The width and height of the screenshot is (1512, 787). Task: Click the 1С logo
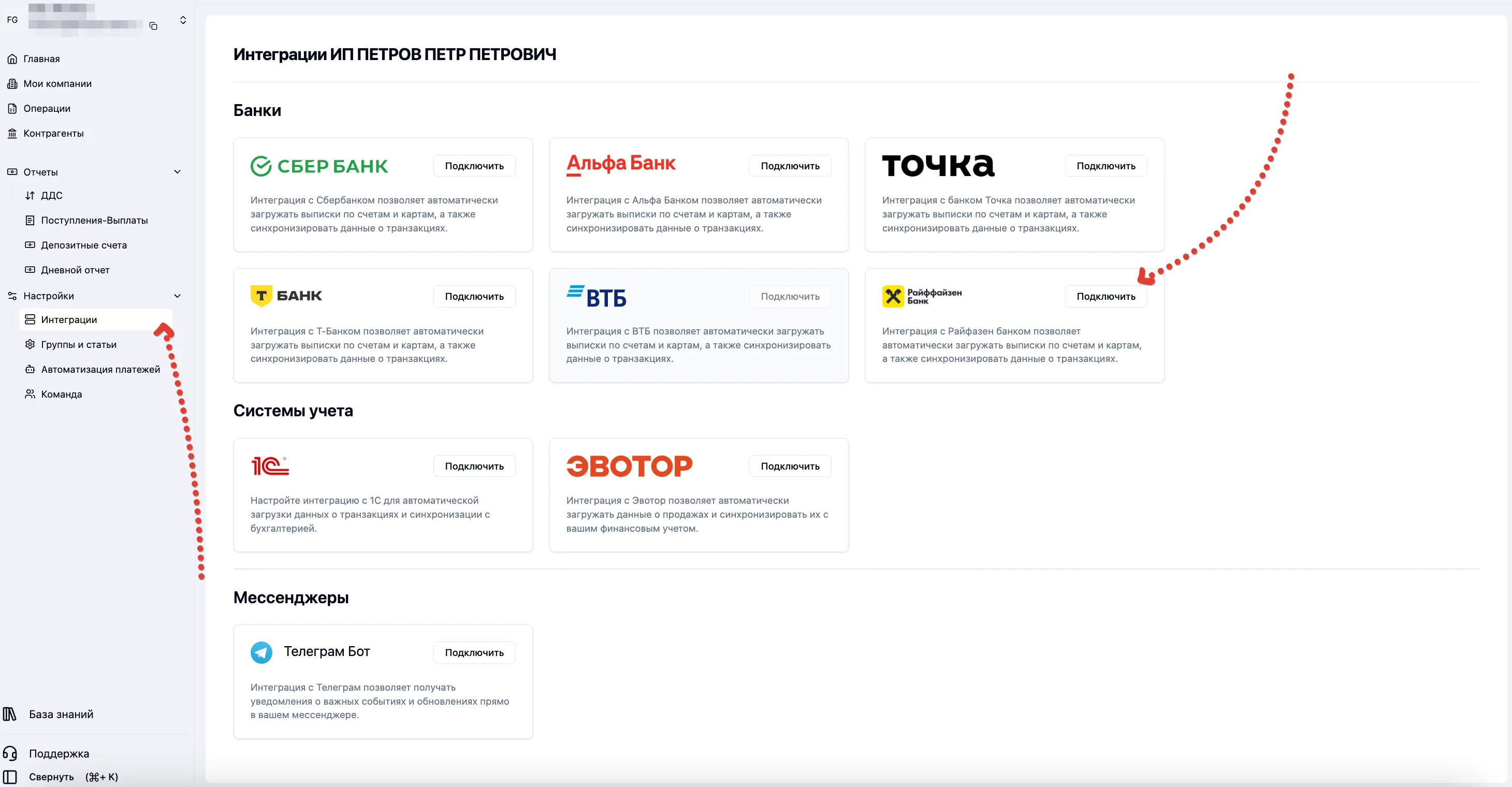pos(270,466)
